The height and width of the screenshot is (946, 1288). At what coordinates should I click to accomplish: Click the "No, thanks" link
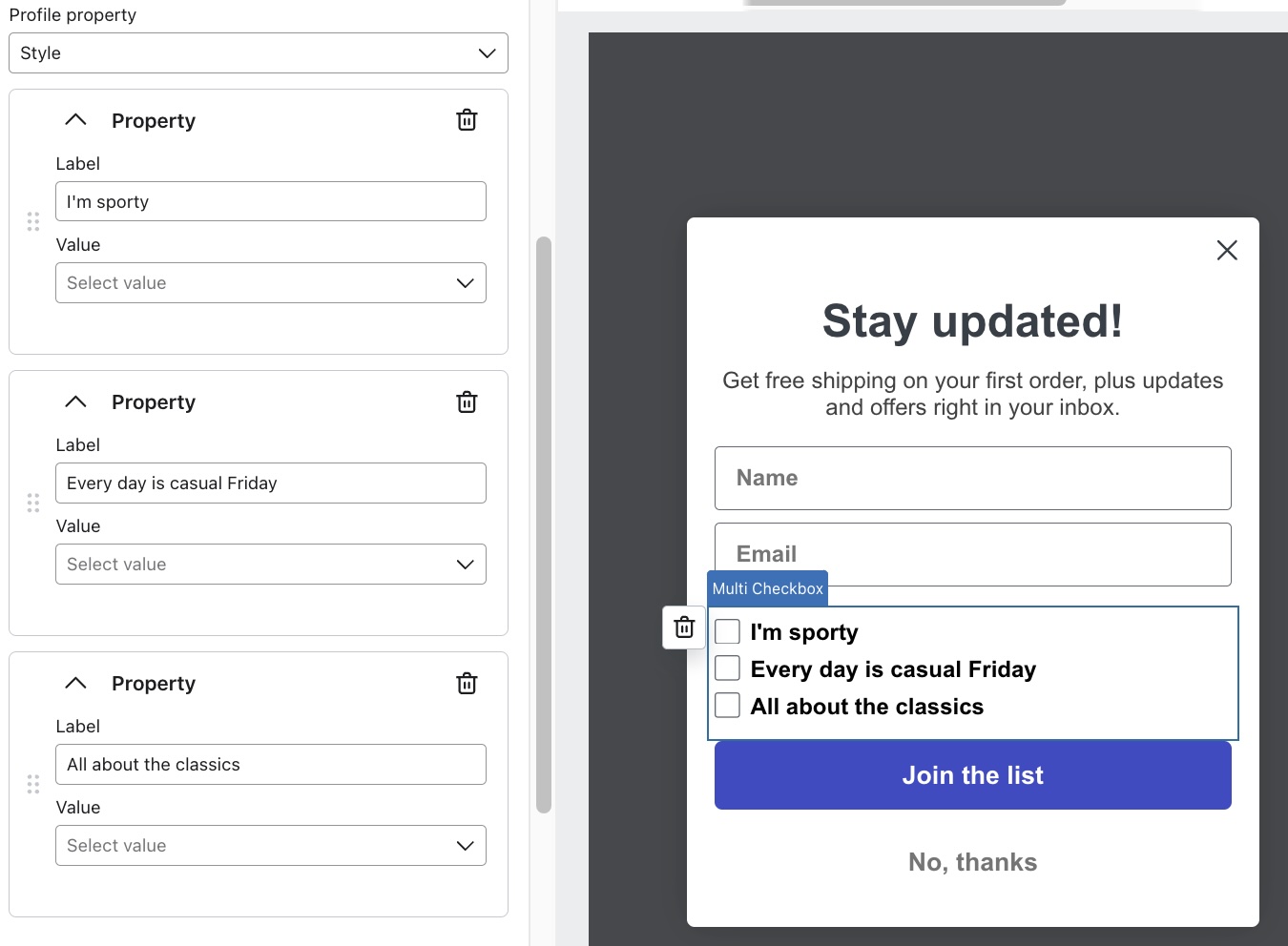[972, 861]
